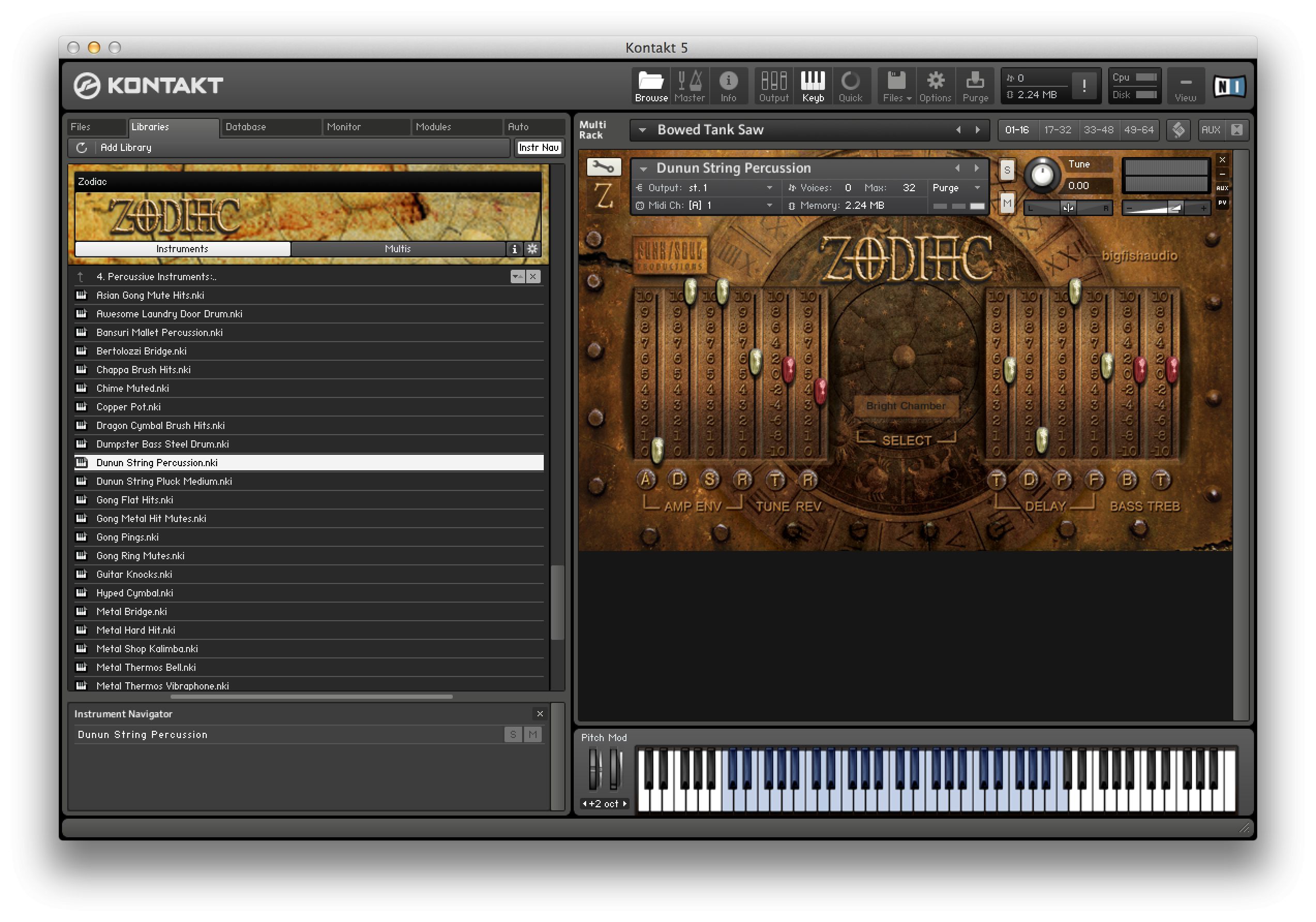
Task: Click the SELECT reverb button
Action: point(906,440)
